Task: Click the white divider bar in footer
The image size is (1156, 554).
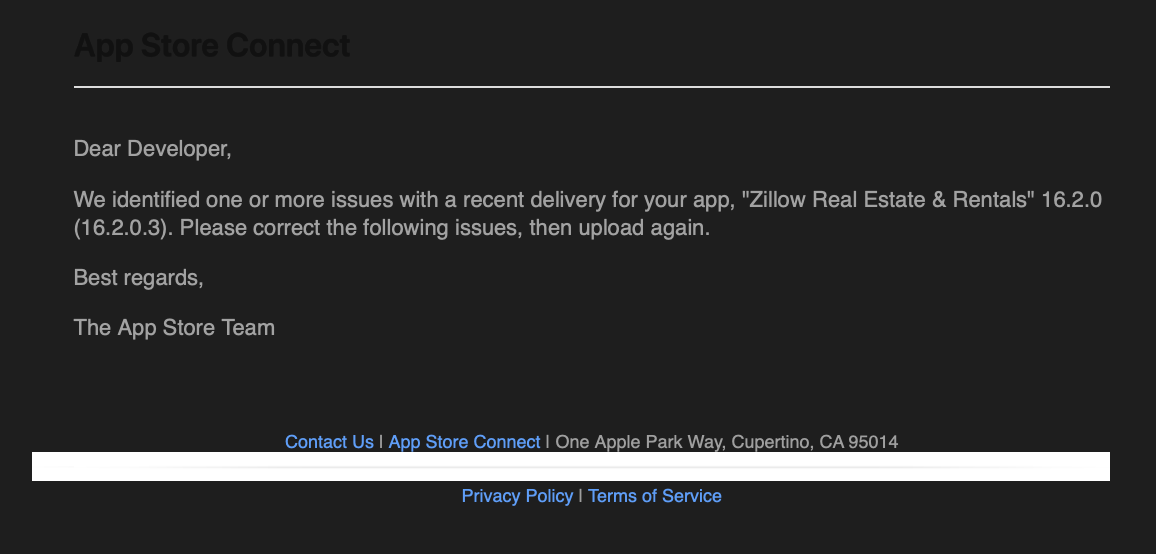Action: (570, 466)
